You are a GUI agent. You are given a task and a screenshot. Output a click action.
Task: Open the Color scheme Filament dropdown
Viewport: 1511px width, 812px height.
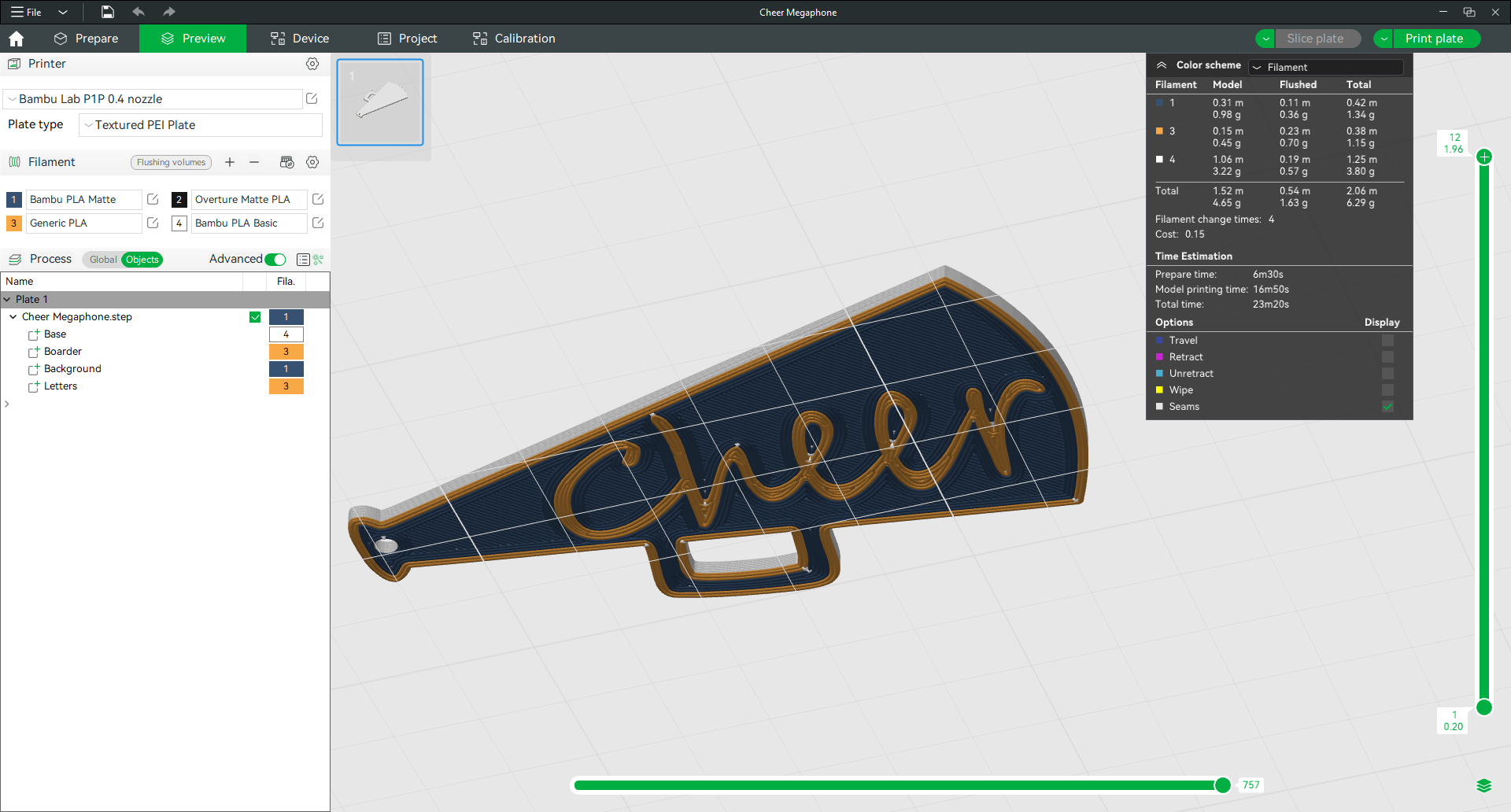point(1327,67)
